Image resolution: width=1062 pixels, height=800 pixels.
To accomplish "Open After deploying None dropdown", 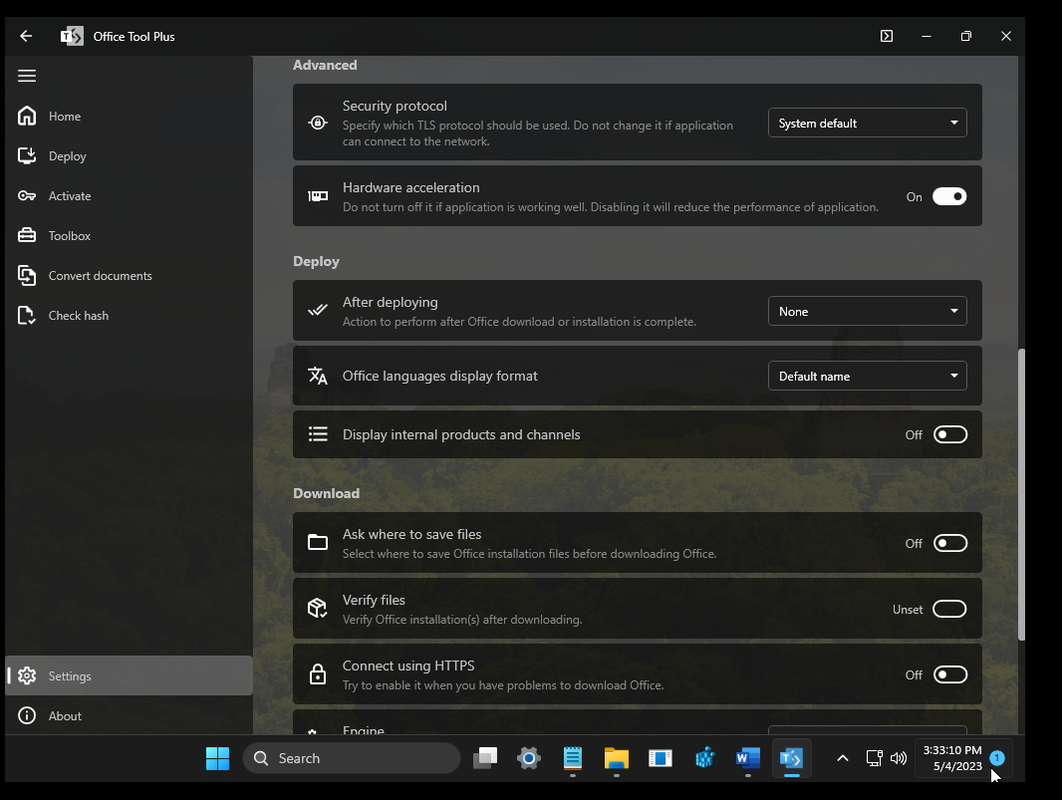I will (867, 311).
